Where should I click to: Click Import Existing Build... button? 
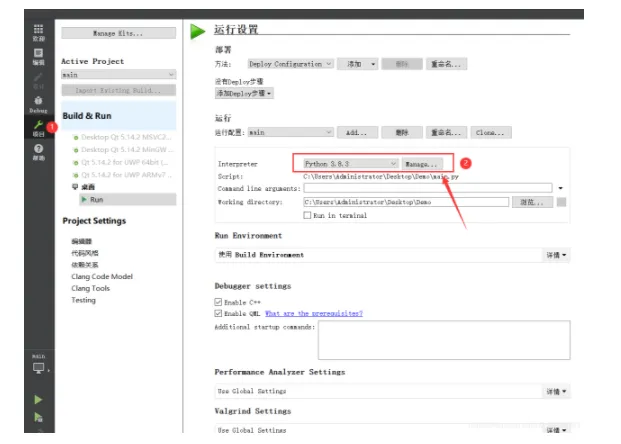[x=118, y=90]
